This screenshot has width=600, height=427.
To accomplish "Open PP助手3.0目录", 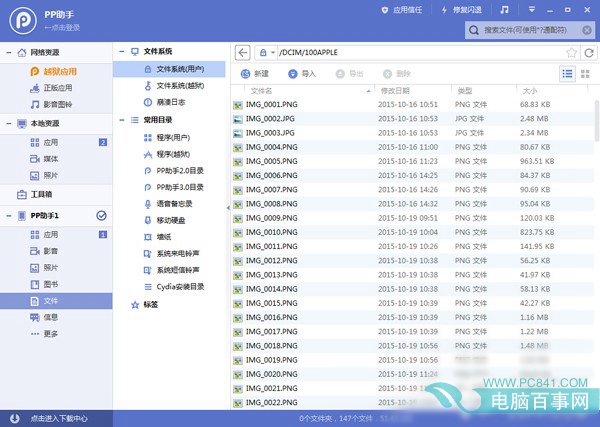I will tap(169, 187).
